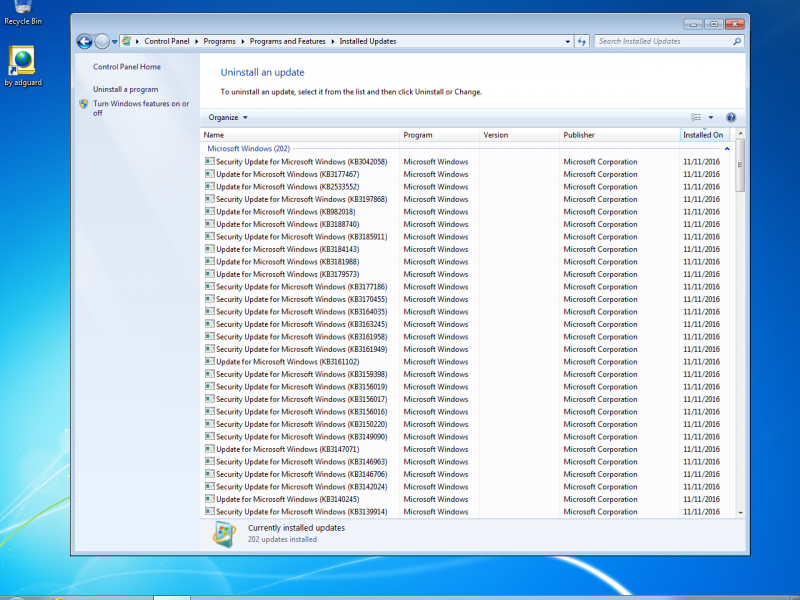
Task: Expand arrow after Control Panel breadcrumb
Action: (196, 41)
